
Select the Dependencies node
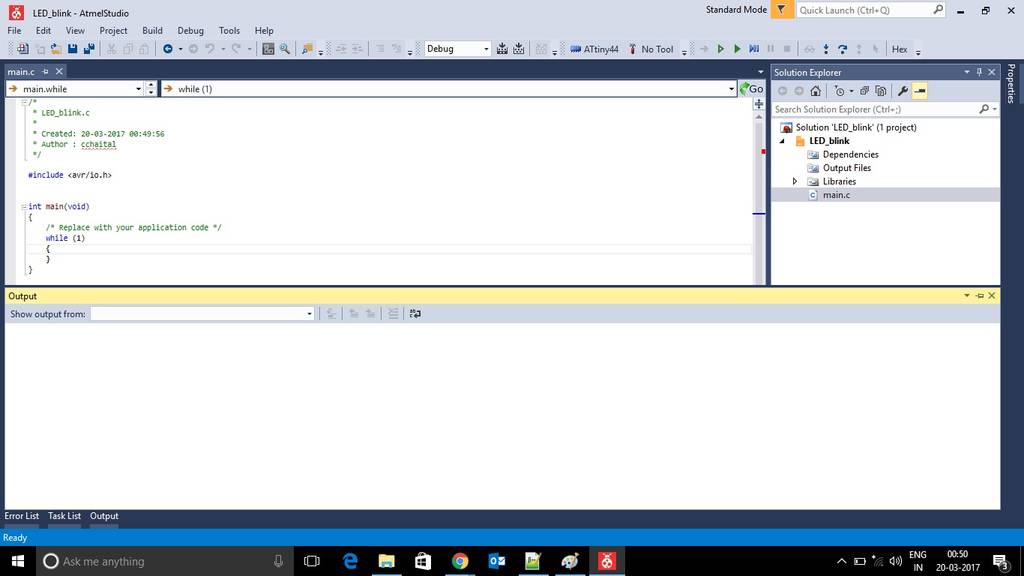850,155
